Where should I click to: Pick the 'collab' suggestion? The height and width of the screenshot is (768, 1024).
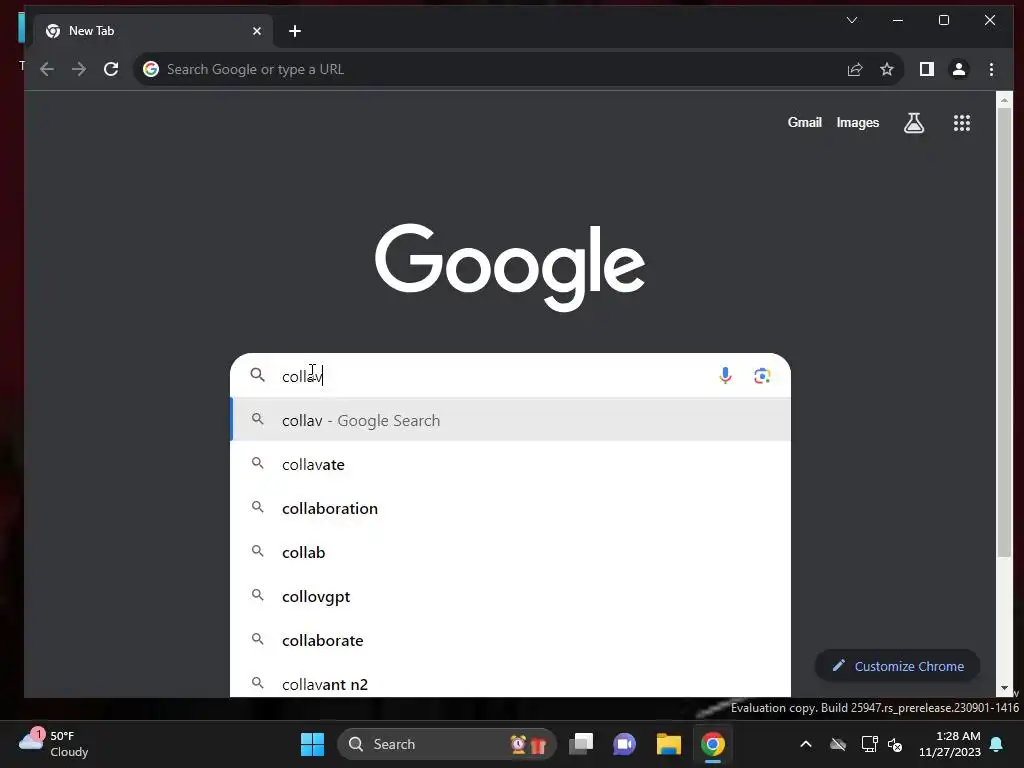tap(510, 552)
